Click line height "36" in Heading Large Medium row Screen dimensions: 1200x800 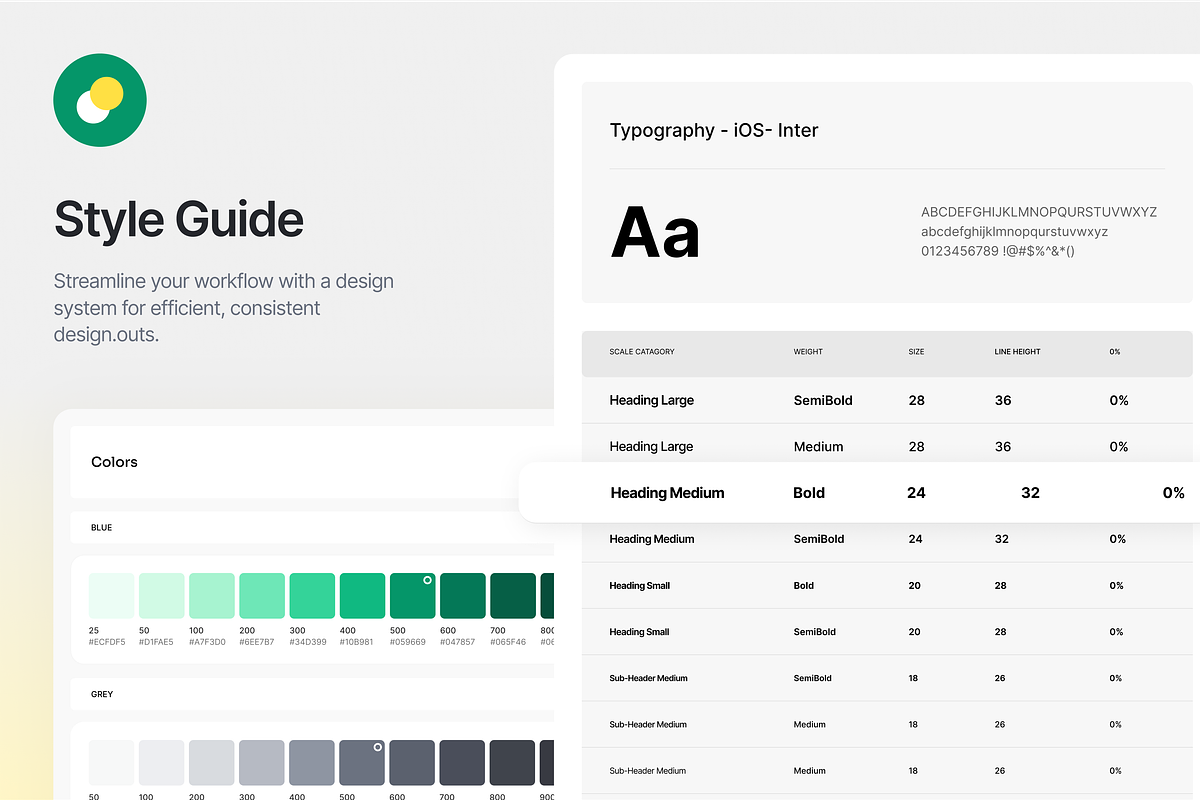click(1003, 446)
